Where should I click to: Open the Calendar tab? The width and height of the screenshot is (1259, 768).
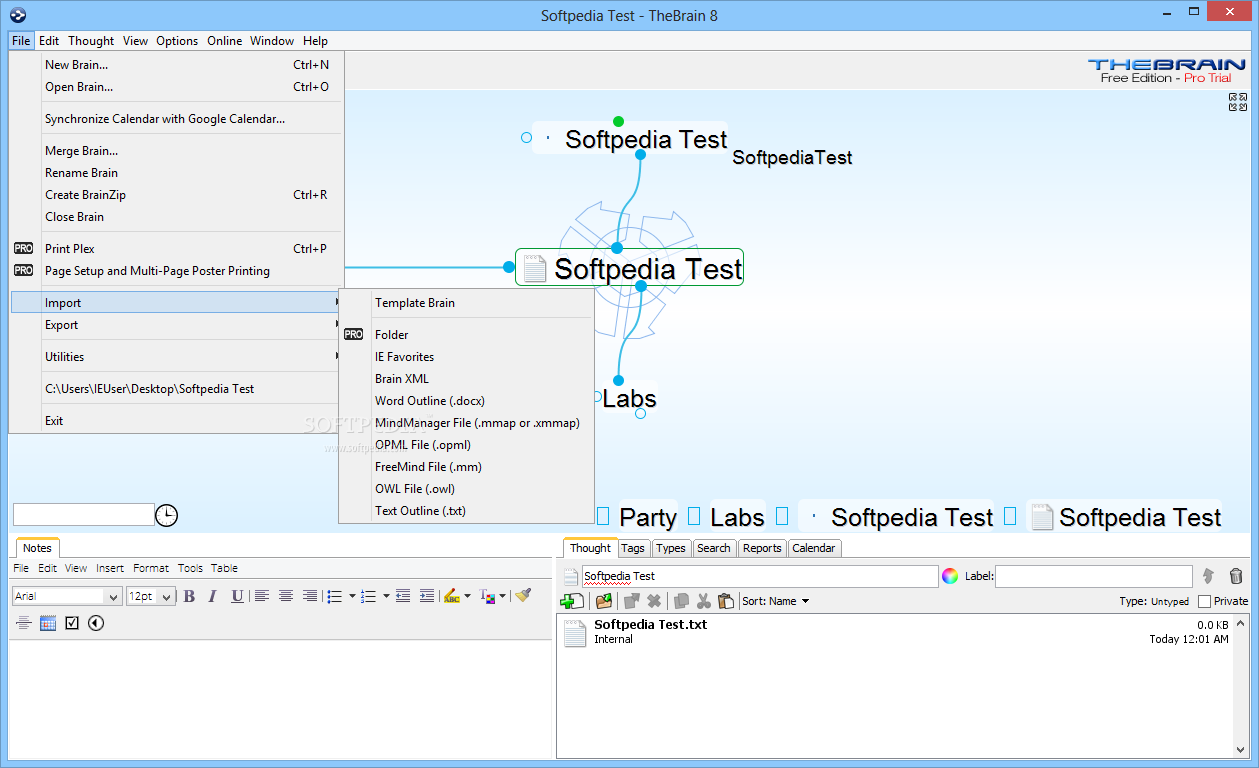pyautogui.click(x=814, y=548)
